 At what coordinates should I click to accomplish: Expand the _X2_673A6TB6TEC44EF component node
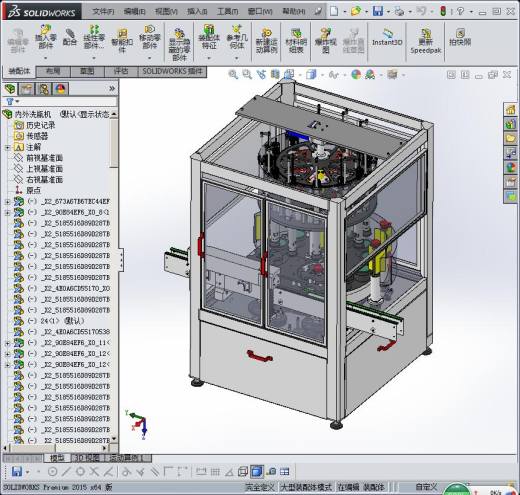coord(7,201)
